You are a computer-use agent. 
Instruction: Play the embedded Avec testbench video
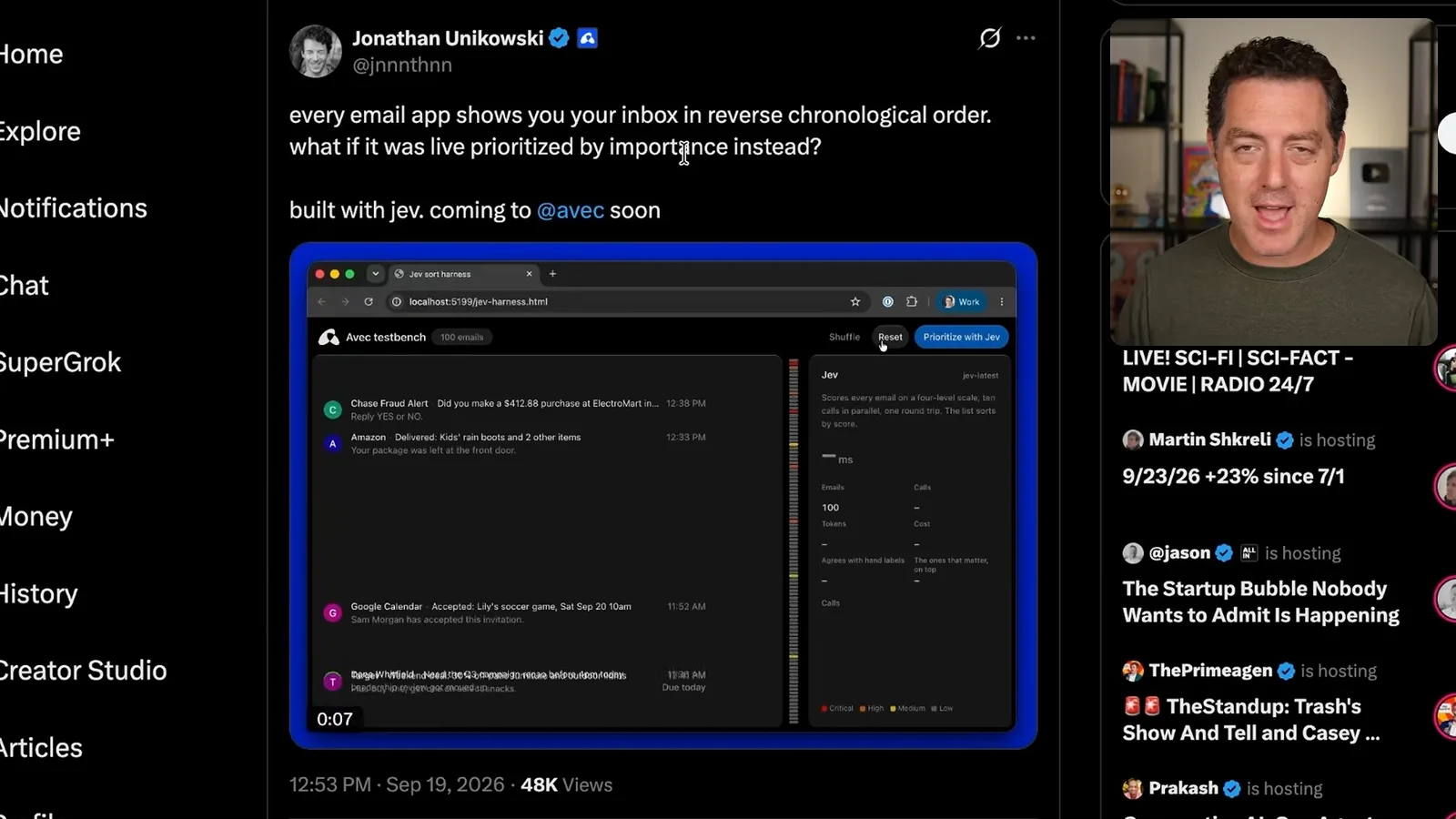(x=663, y=496)
